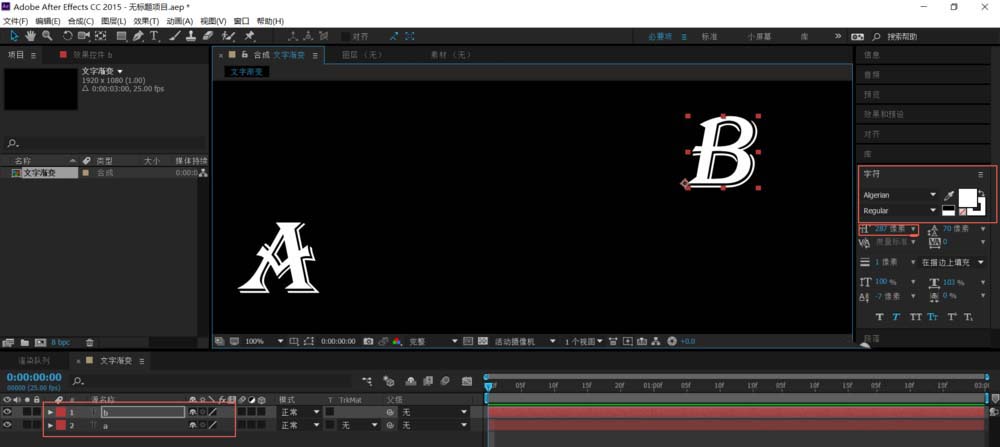Hide layer b using its eye toggle
The width and height of the screenshot is (1000, 447).
point(7,412)
